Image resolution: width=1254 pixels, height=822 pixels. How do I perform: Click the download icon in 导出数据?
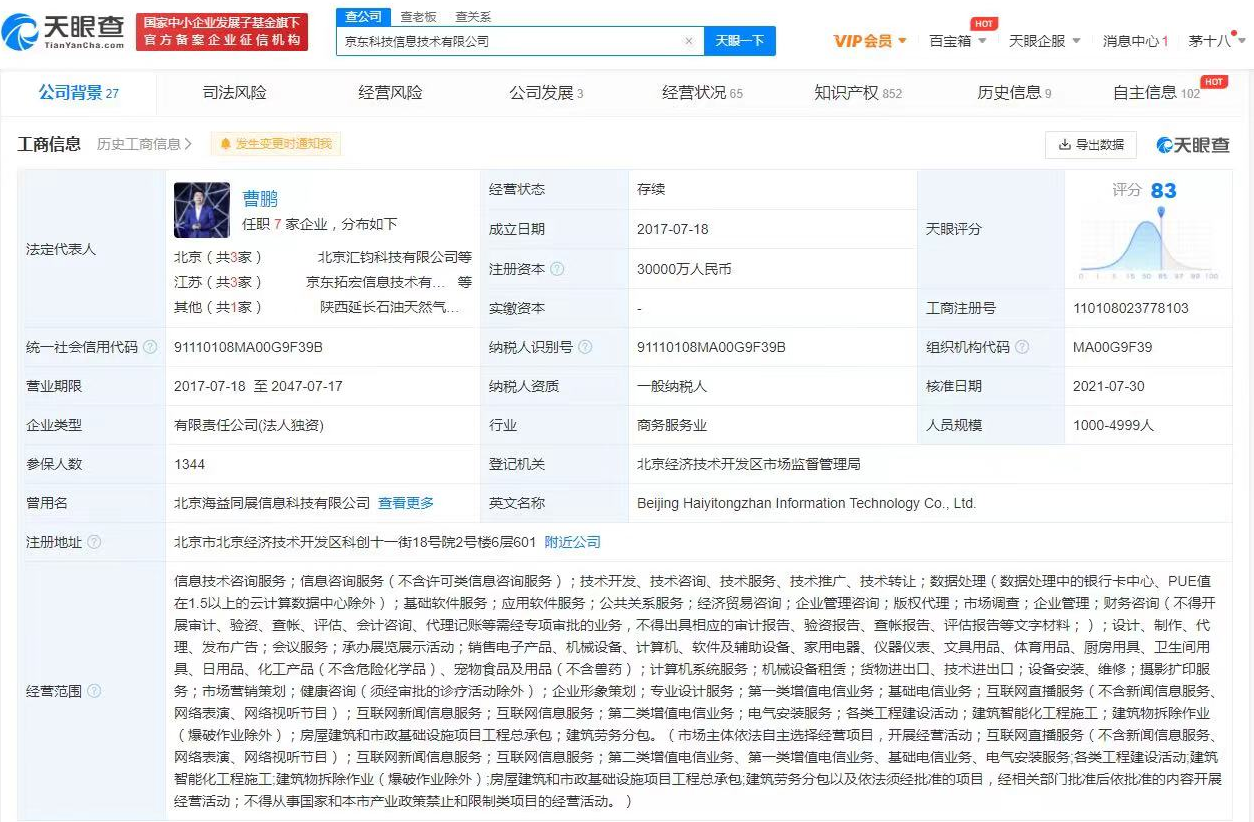point(1065,145)
